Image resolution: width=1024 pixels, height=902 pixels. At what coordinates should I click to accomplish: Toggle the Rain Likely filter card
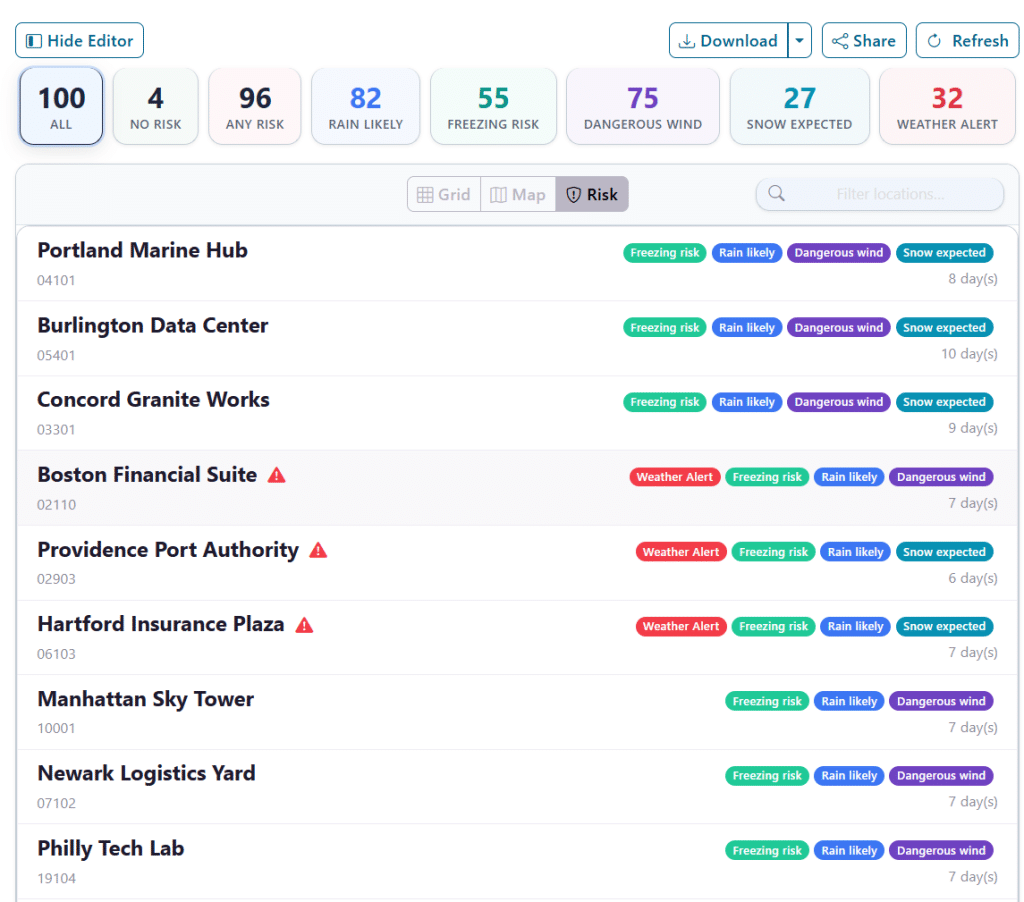pyautogui.click(x=365, y=106)
